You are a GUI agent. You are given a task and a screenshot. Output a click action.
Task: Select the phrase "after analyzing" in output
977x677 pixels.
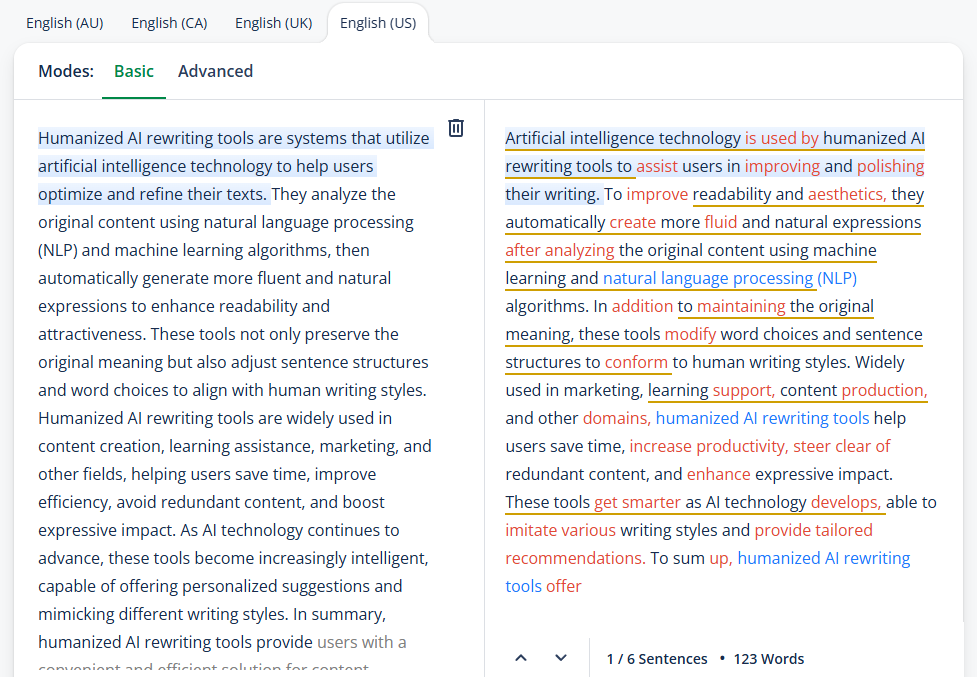pyautogui.click(x=560, y=250)
